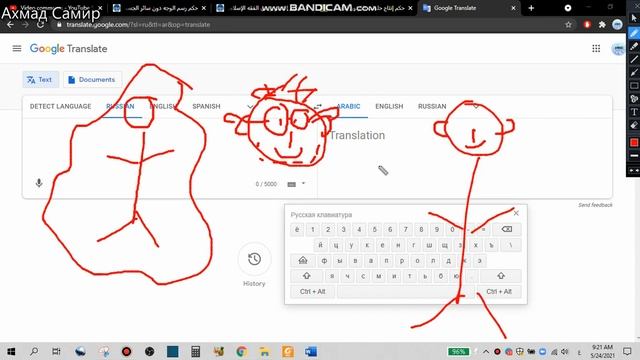Select the rectangle tool in drawing toolbar

[633, 86]
